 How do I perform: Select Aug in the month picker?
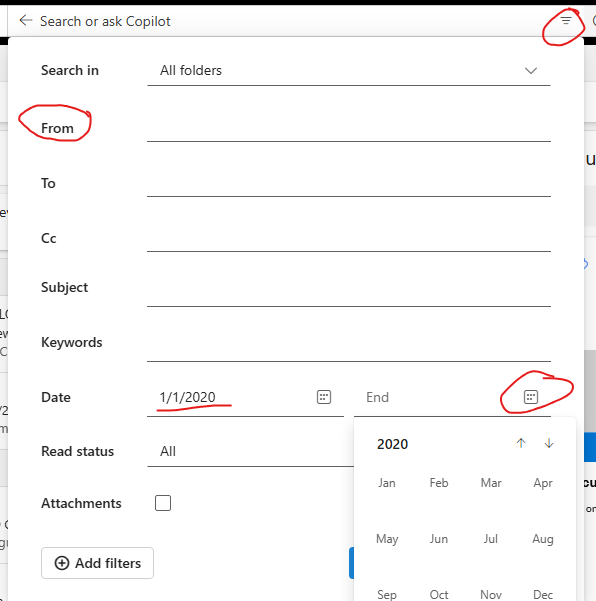(x=543, y=539)
